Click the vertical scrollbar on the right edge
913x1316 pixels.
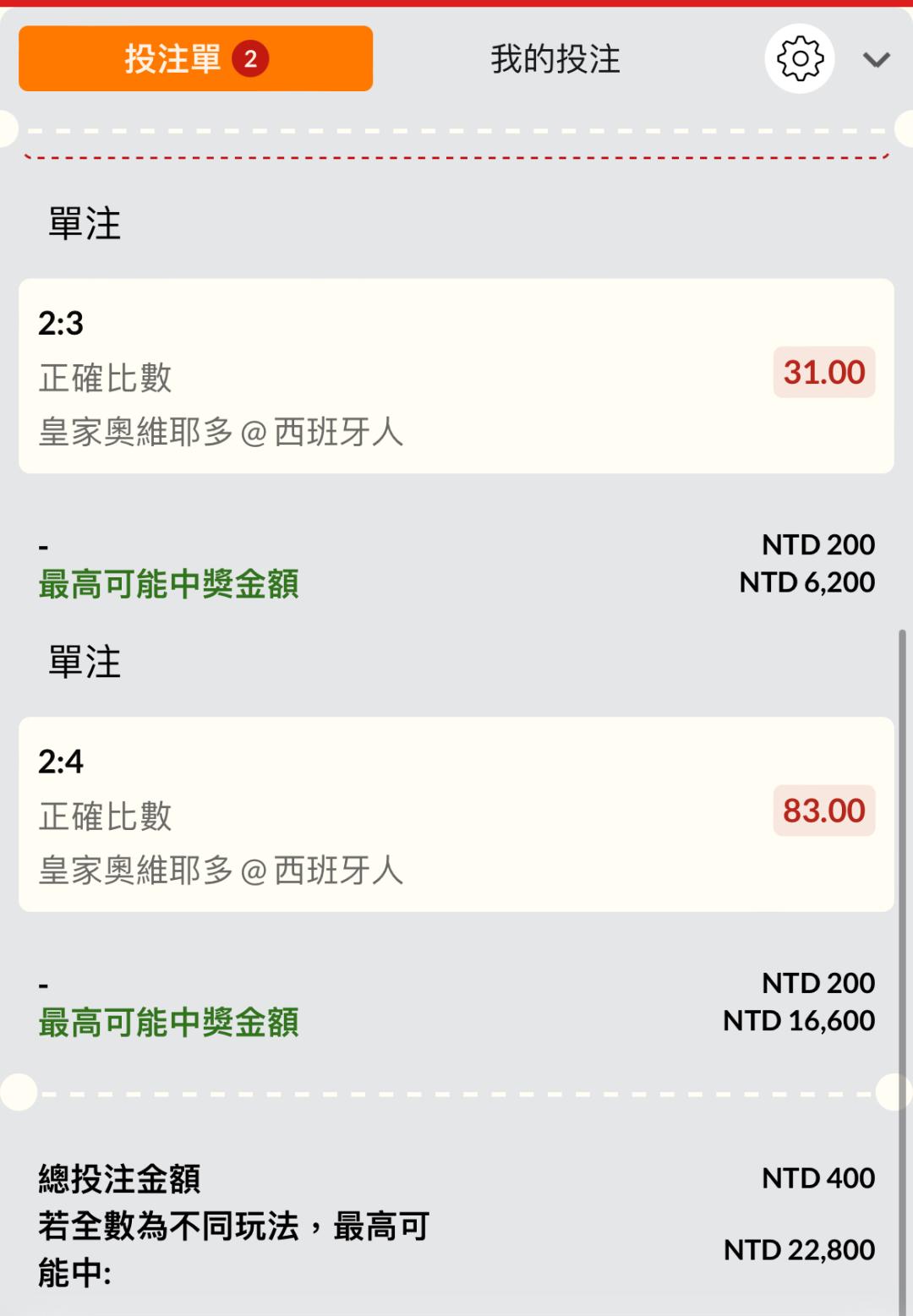[x=902, y=930]
